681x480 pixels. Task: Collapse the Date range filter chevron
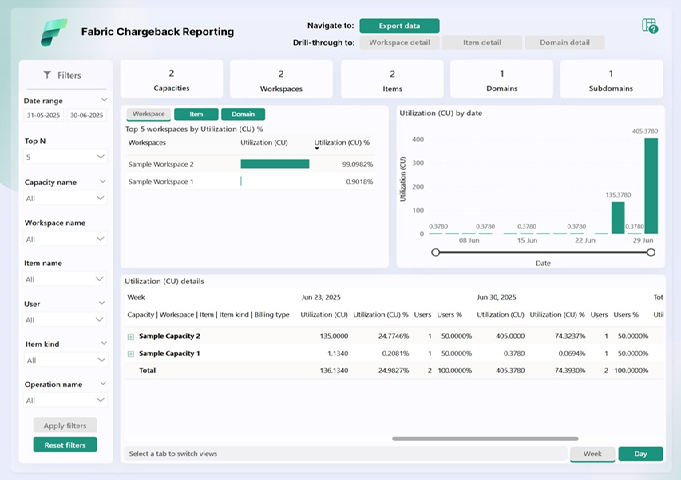[102, 100]
